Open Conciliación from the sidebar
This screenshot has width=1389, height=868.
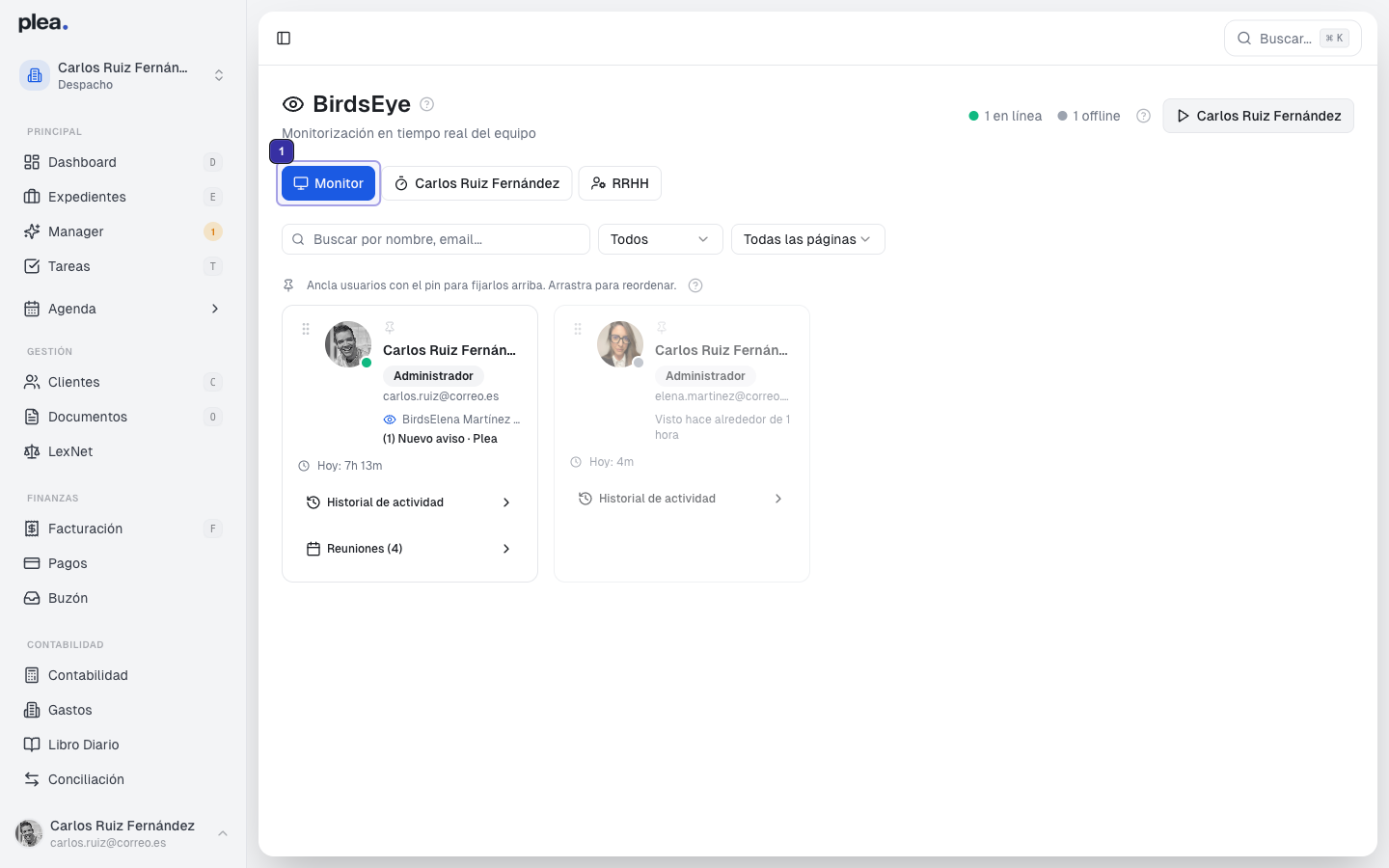(123, 779)
